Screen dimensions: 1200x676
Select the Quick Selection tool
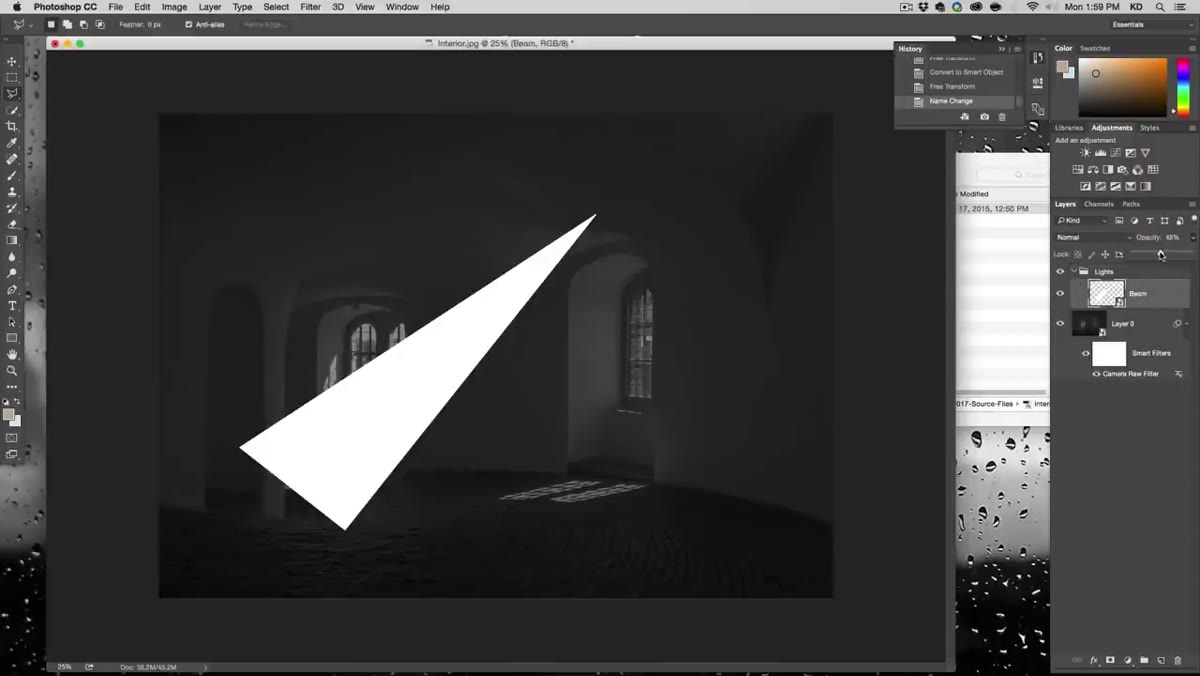tap(12, 110)
